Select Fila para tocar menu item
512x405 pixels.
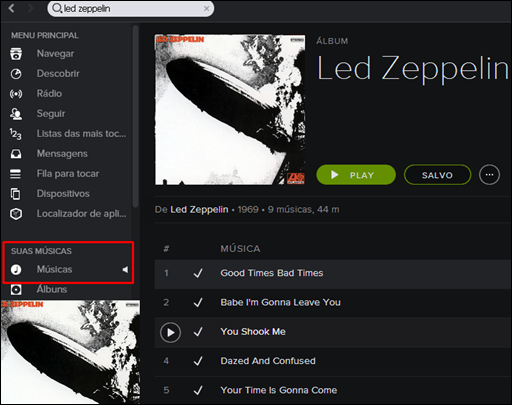(x=68, y=174)
